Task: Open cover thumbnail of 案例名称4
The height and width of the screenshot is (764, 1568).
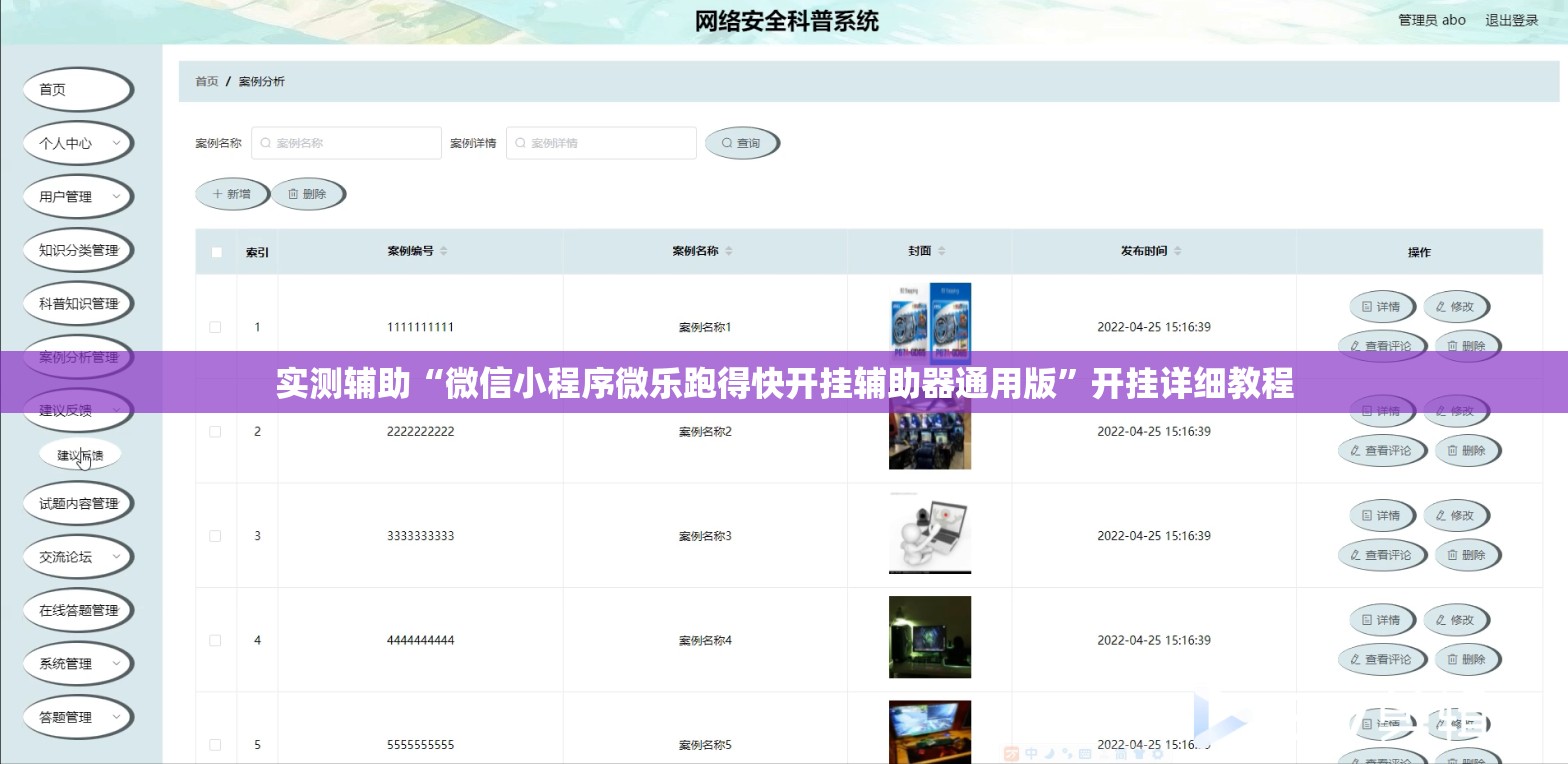Action: click(930, 637)
